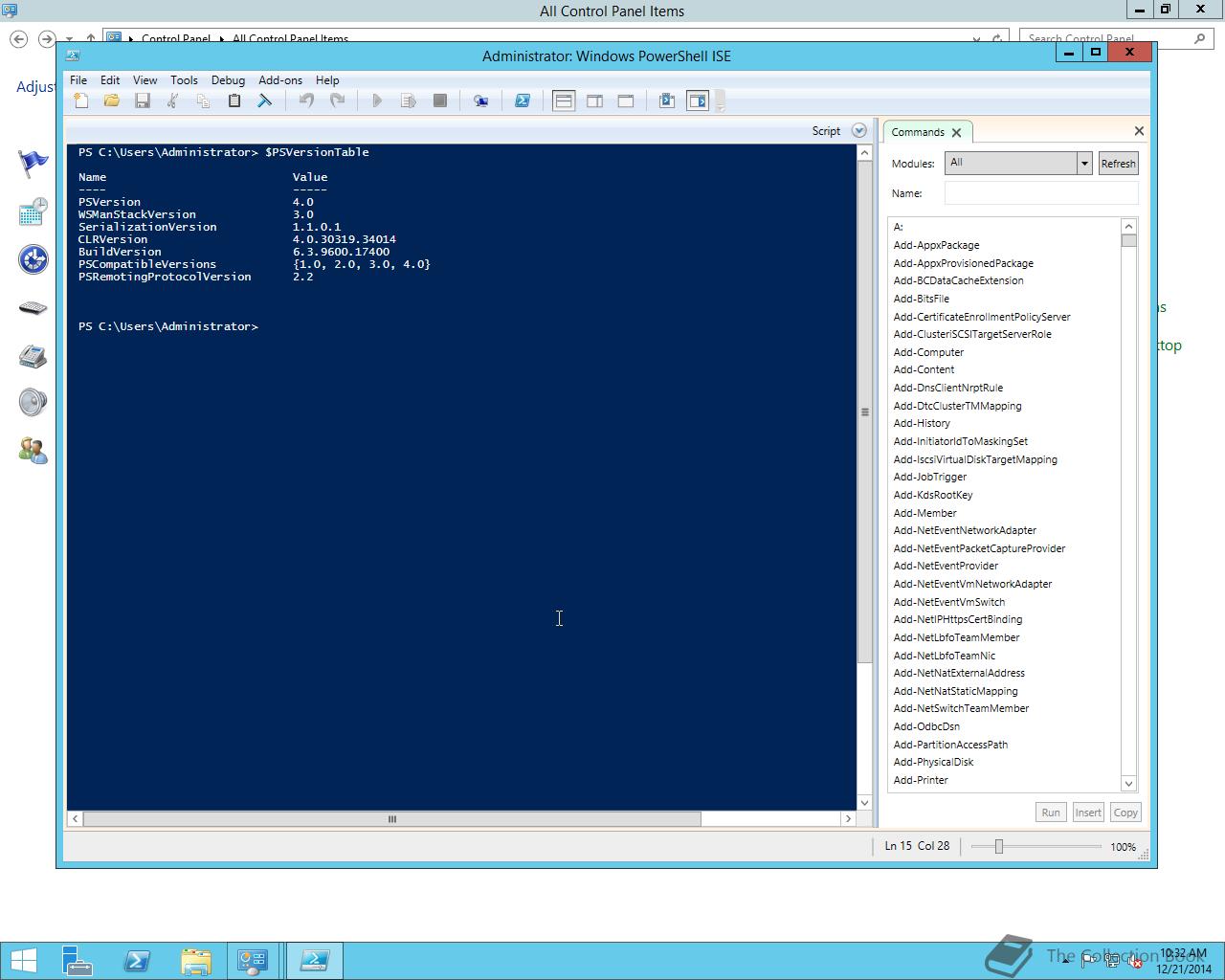Open the View menu
Image resolution: width=1225 pixels, height=980 pixels.
[x=145, y=80]
